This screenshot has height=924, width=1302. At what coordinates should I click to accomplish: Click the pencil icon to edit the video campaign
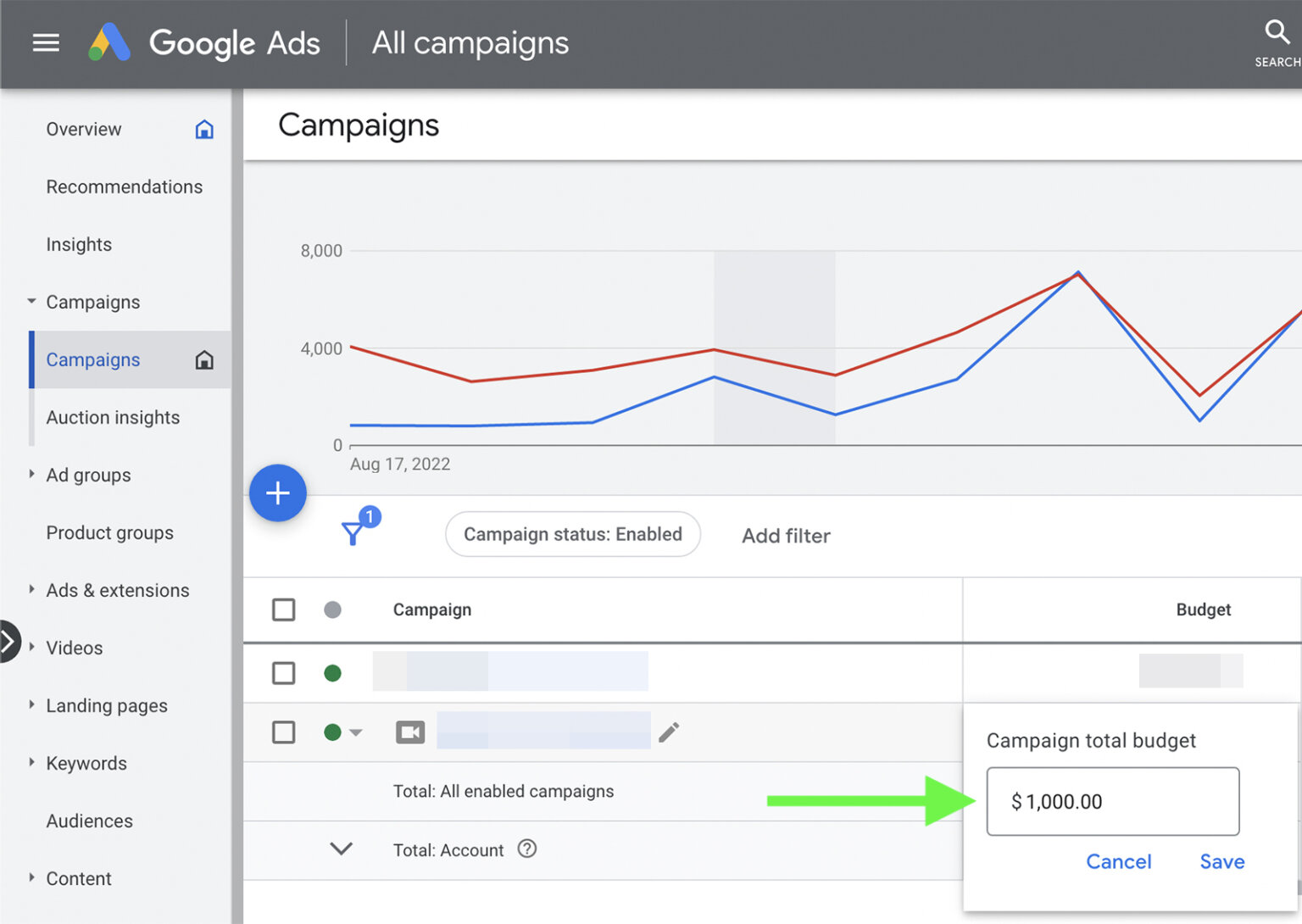point(669,731)
